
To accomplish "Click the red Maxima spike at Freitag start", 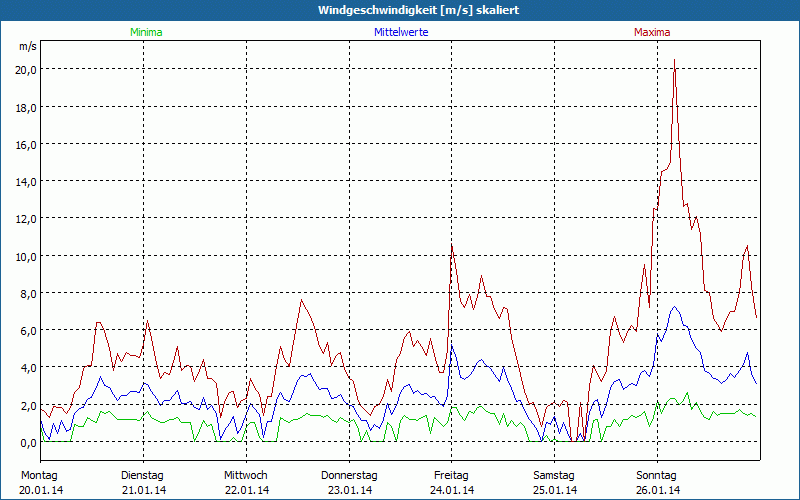I will pyautogui.click(x=452, y=245).
